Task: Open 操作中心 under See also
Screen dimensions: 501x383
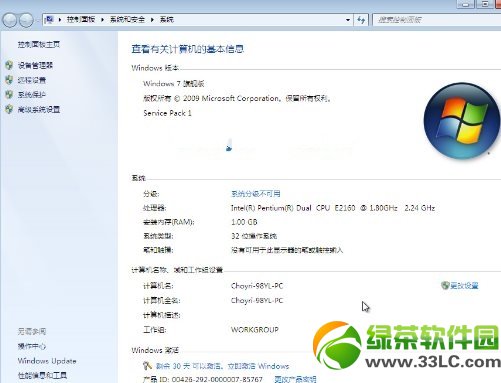Action: pos(32,346)
